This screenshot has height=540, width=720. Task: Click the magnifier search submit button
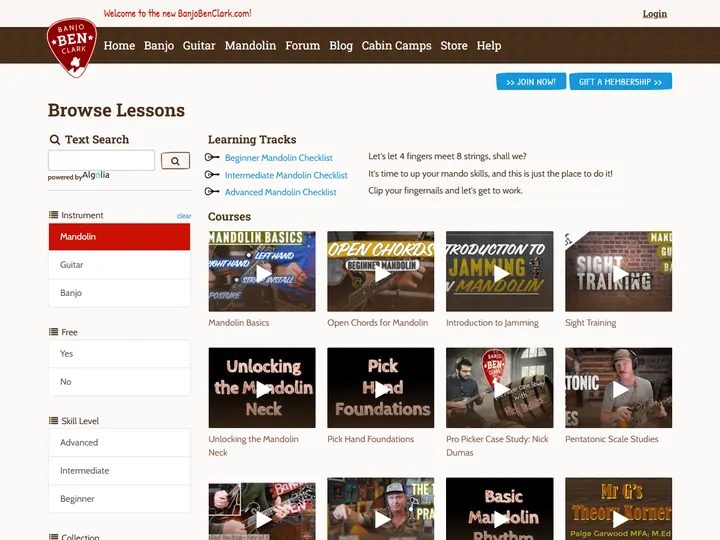[175, 161]
